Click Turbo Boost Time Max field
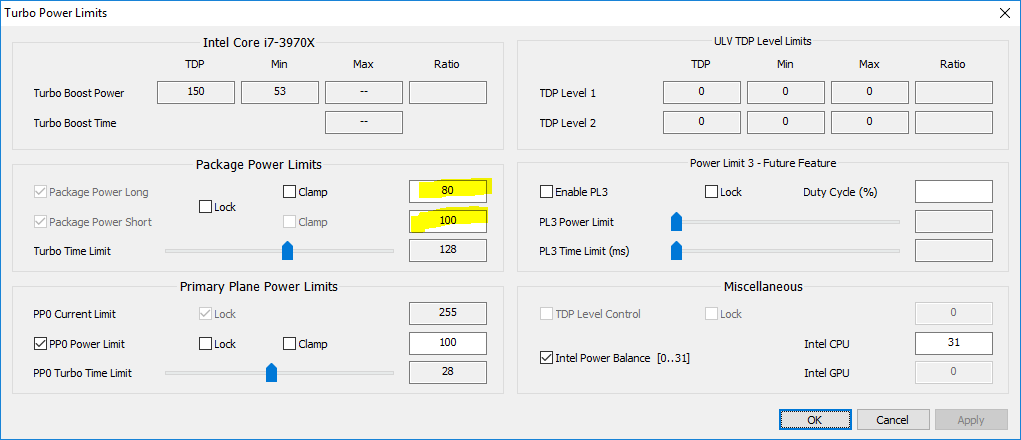Screen dimensions: 1021x440 coord(363,122)
